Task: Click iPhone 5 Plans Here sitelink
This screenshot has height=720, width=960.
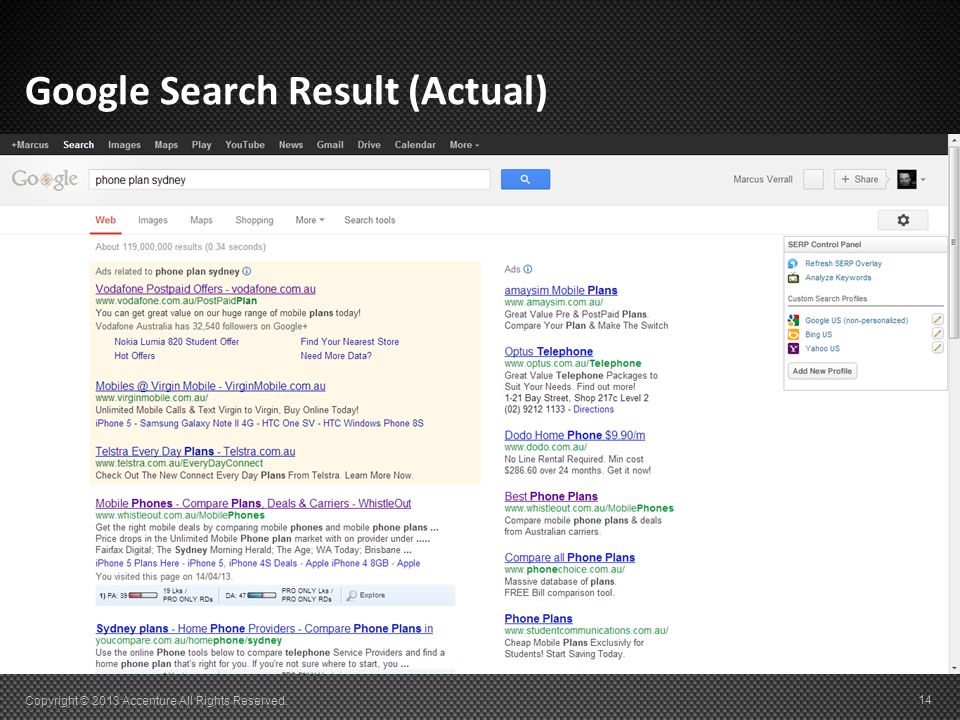Action: (x=137, y=563)
